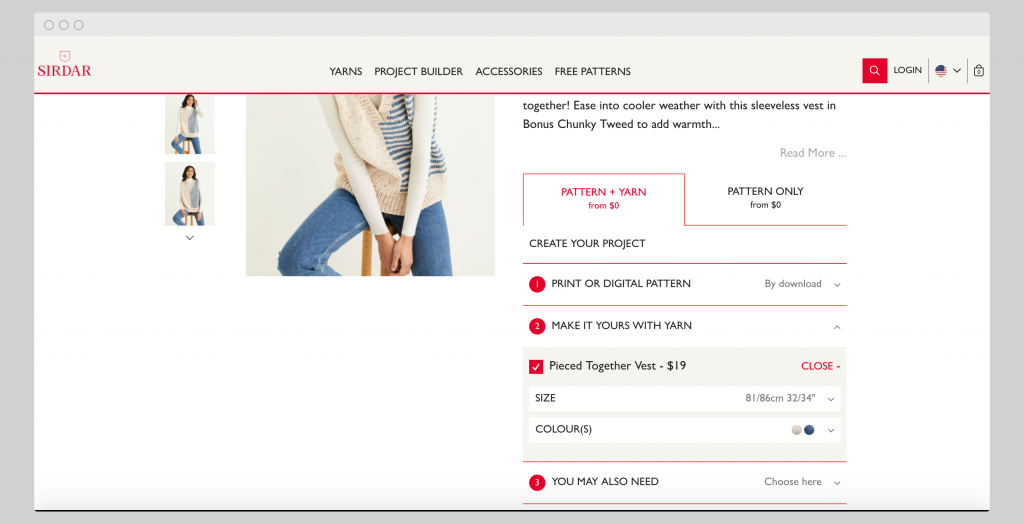Expand the country selector chevron

pos(957,71)
